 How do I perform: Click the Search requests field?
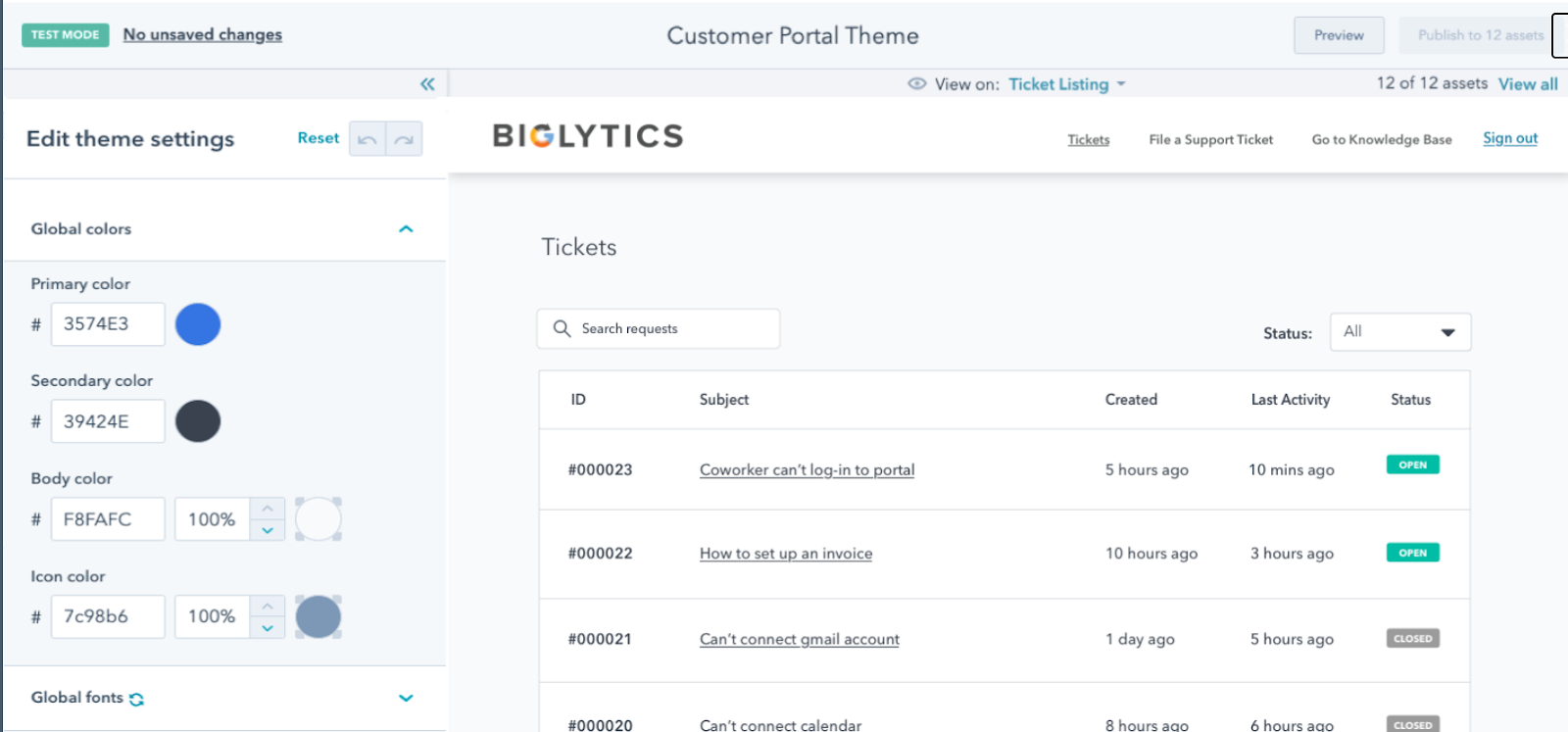tap(659, 329)
